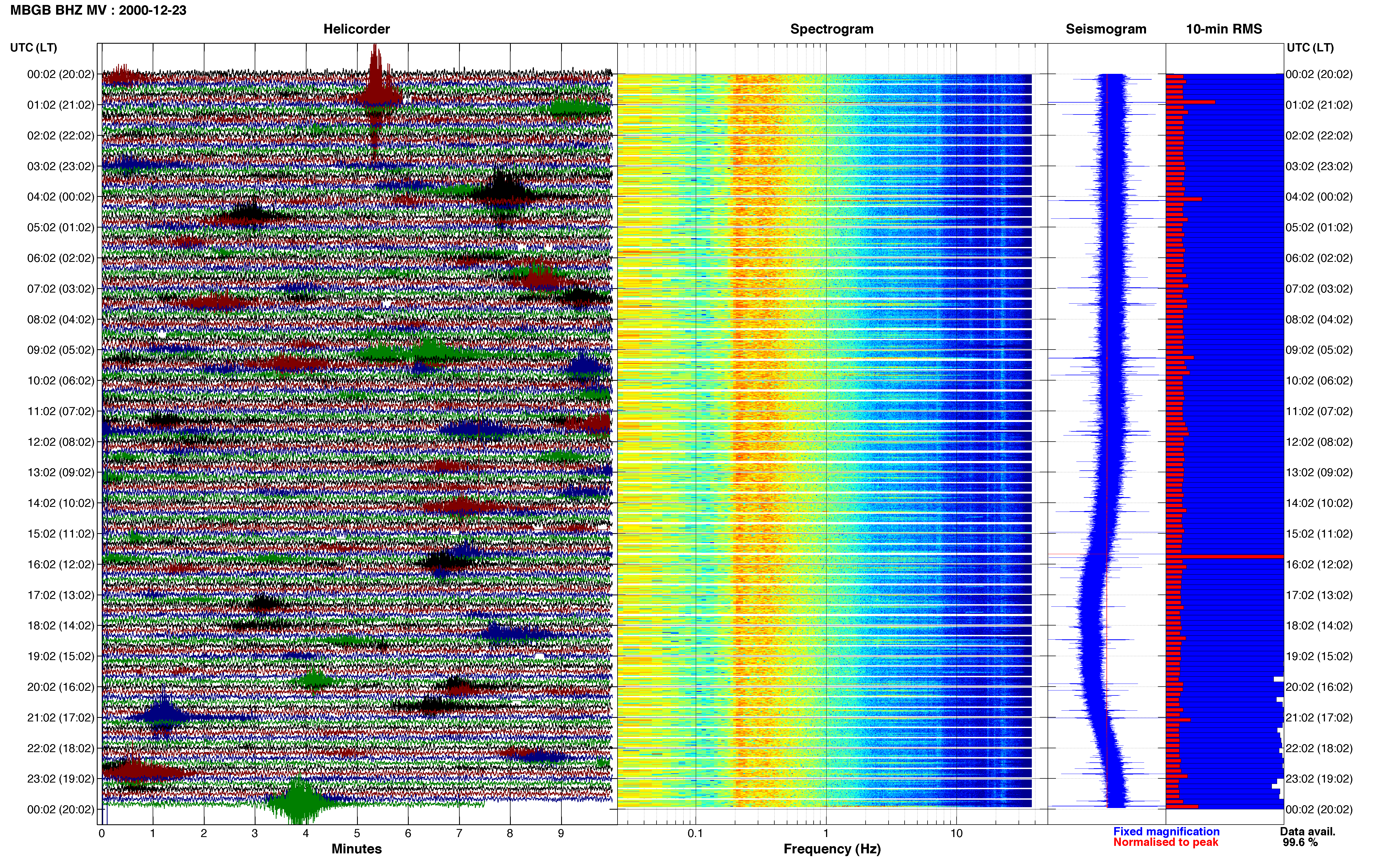Click left time label '16:02 (12:02)'
The image size is (1388, 868).
point(60,564)
